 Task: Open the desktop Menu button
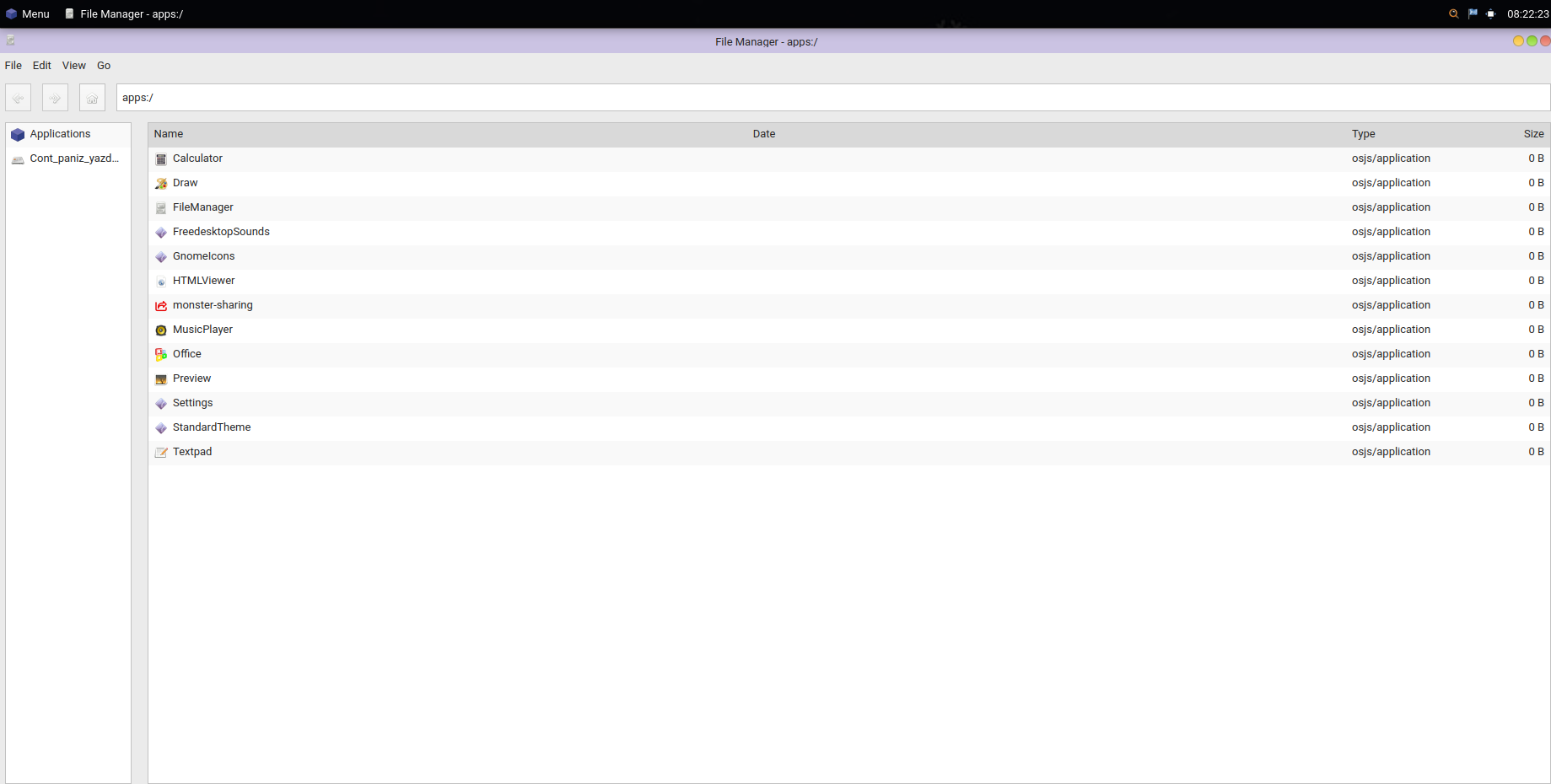click(x=28, y=13)
